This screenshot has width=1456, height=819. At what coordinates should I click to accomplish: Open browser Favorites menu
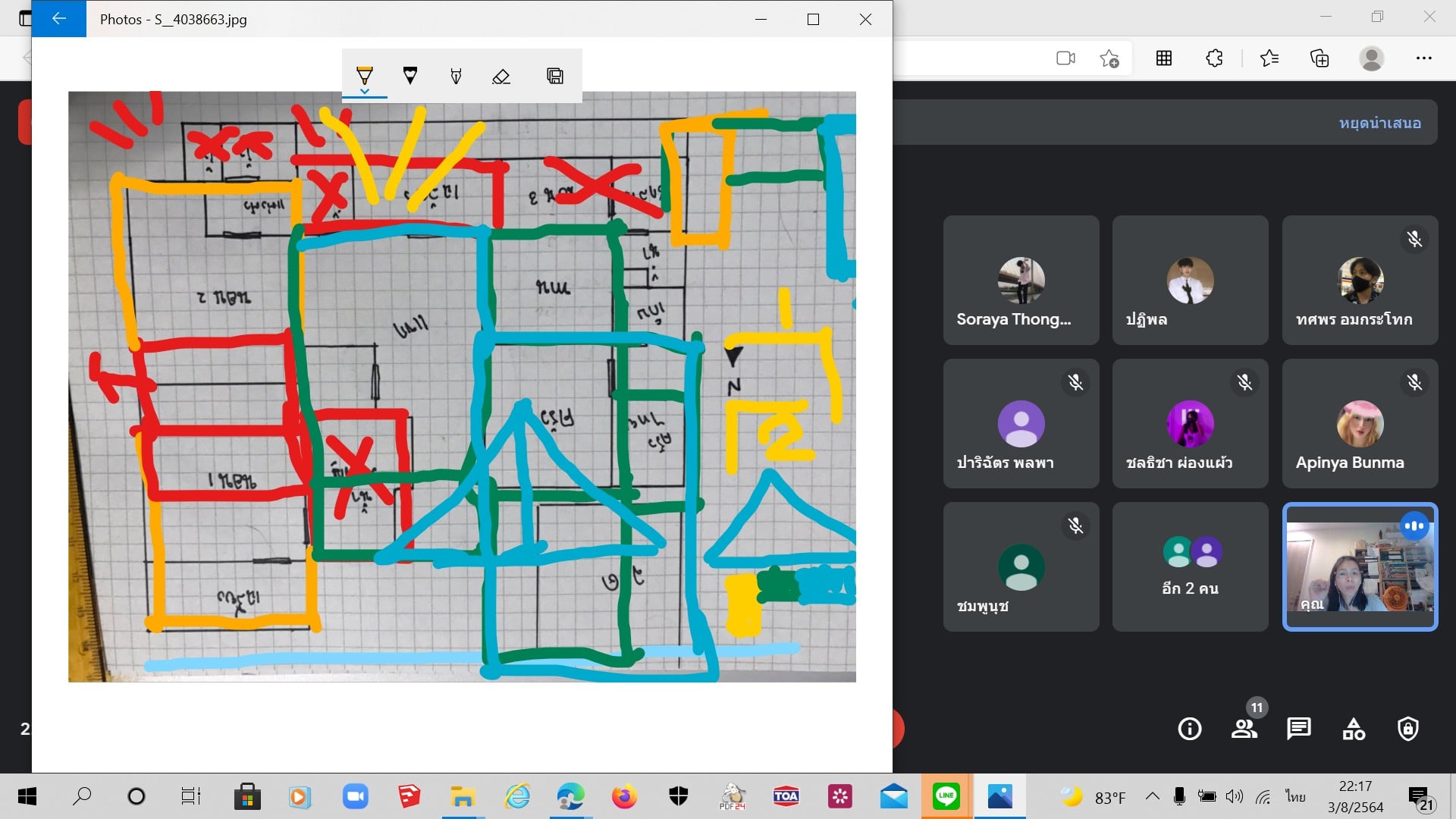(x=1269, y=58)
